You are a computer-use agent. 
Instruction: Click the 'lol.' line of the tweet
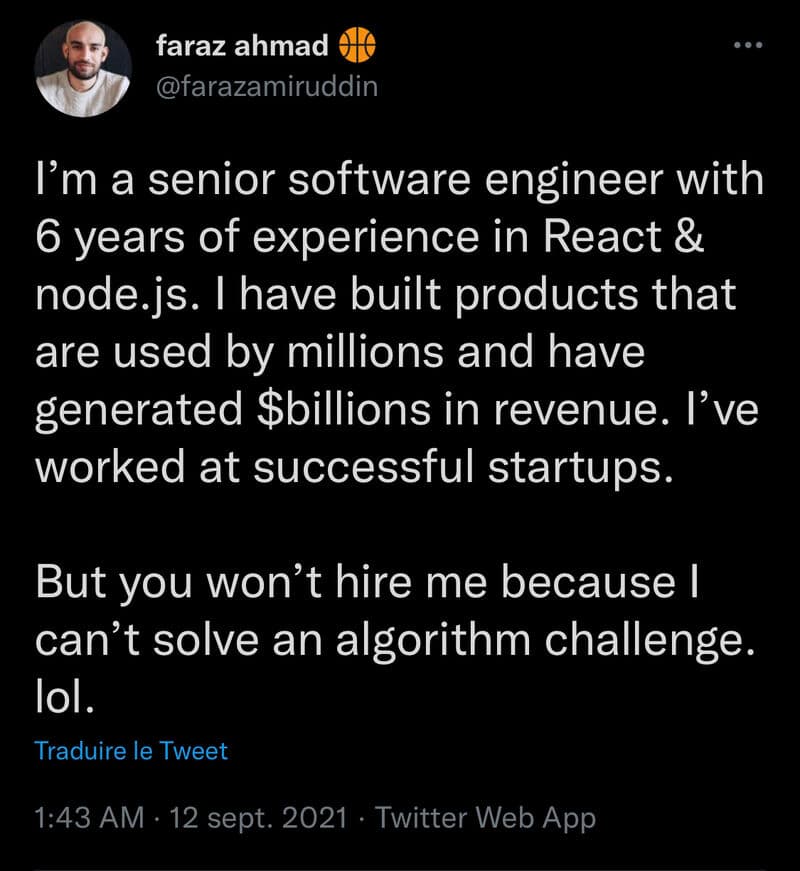coord(64,697)
